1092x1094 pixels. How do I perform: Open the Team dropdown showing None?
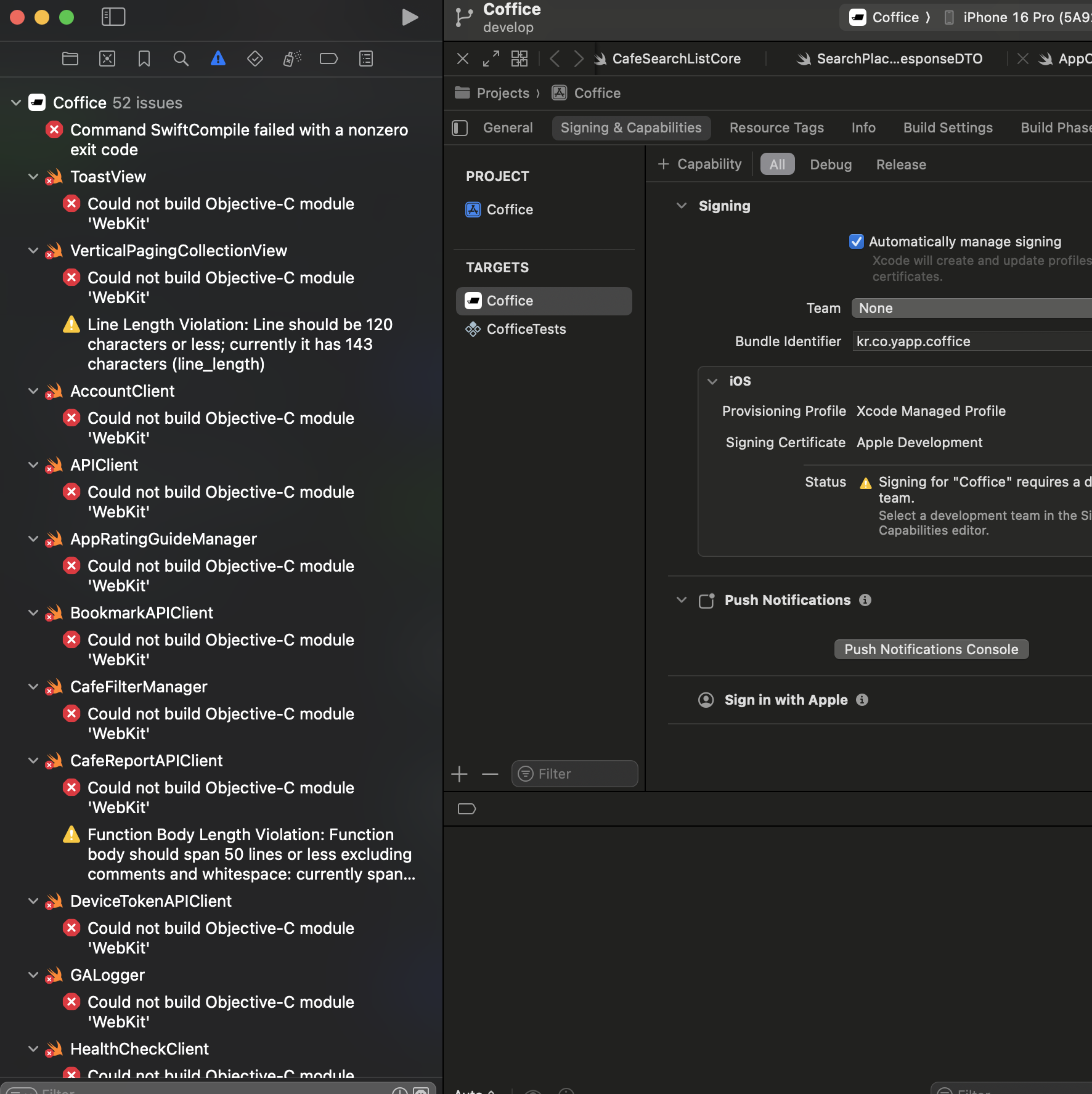972,308
